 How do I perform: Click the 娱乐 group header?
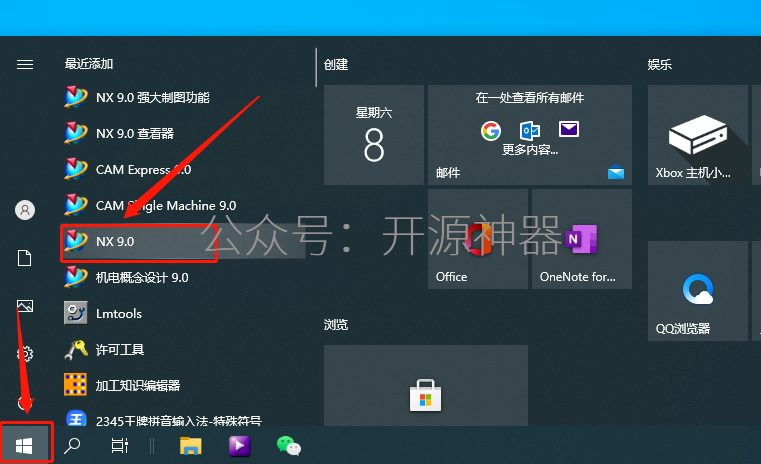tap(660, 65)
